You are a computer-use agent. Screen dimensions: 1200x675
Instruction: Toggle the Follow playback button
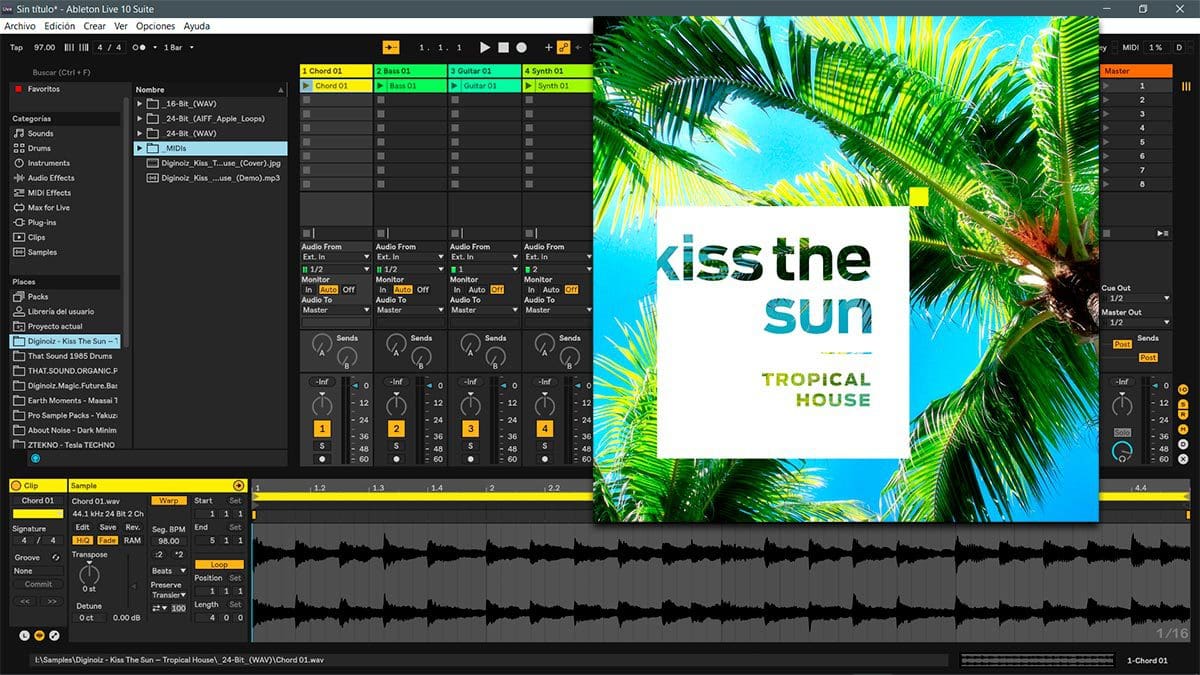pyautogui.click(x=390, y=47)
